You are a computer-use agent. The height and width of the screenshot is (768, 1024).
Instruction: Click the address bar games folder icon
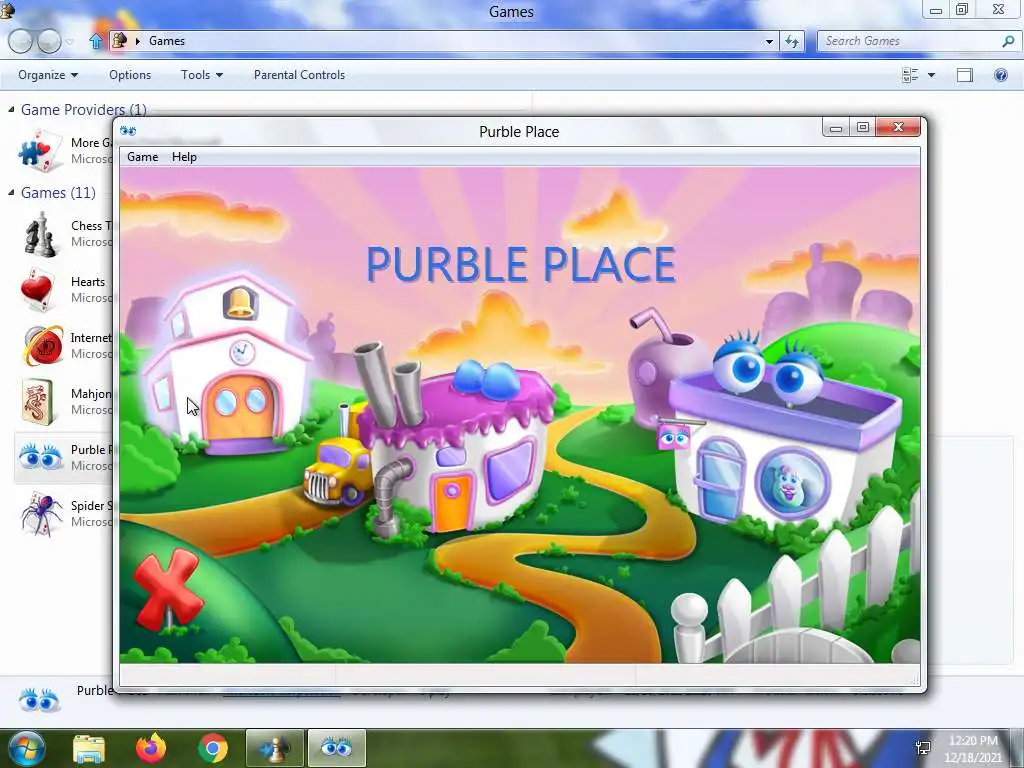pyautogui.click(x=120, y=40)
